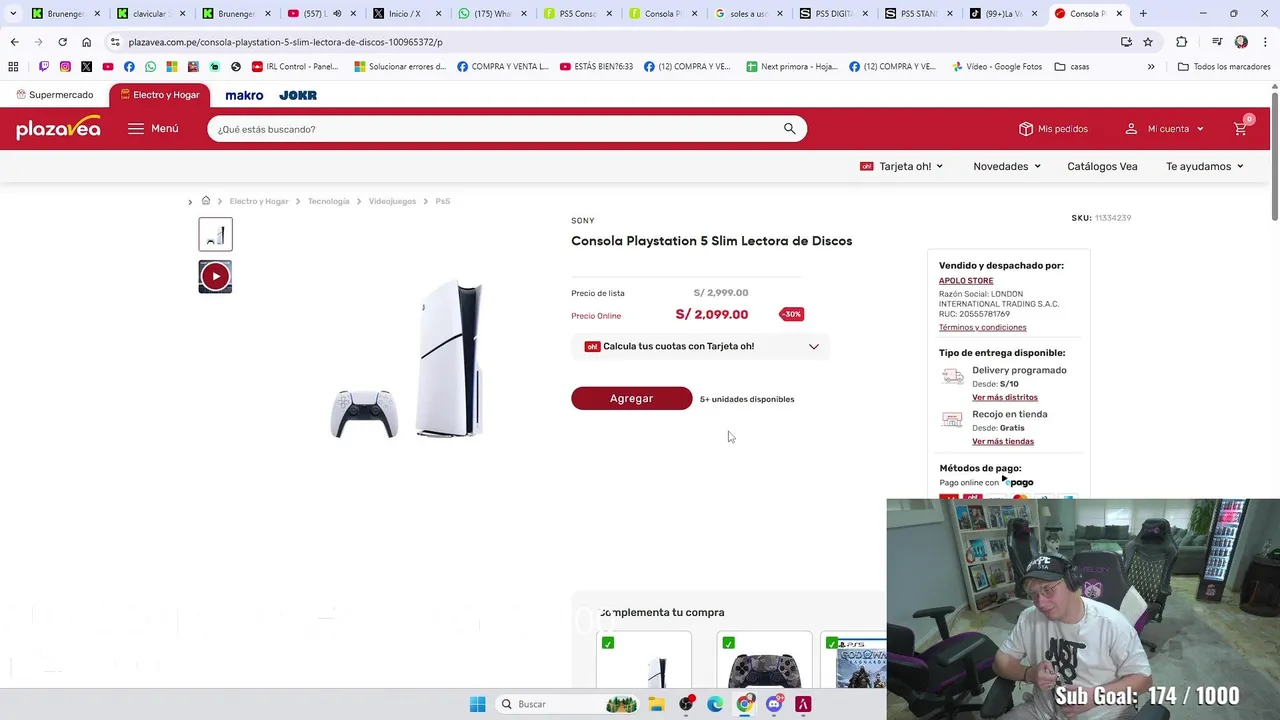The image size is (1280, 720).
Task: Go to home breadcrumb icon
Action: click(x=206, y=200)
